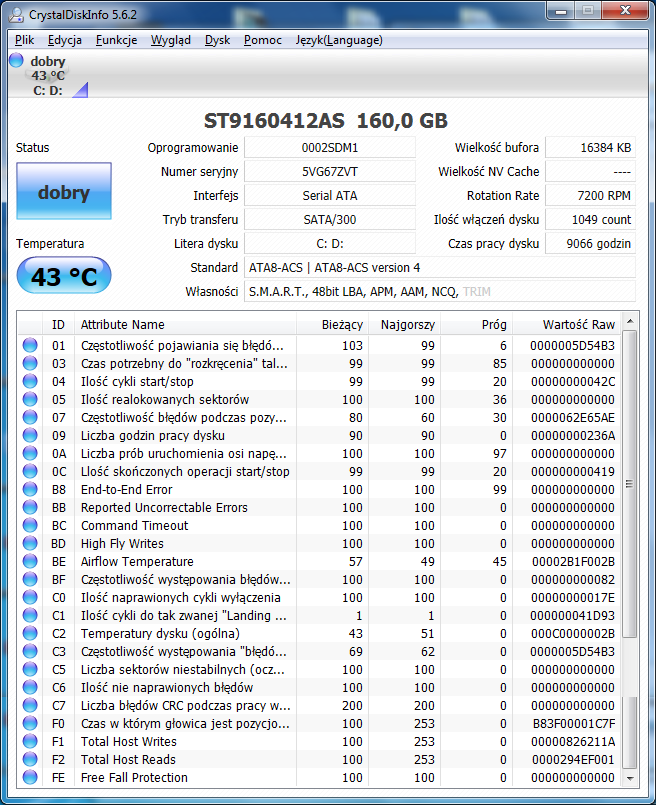The image size is (656, 805).
Task: Click the buffer size field 16384 KB
Action: click(590, 147)
